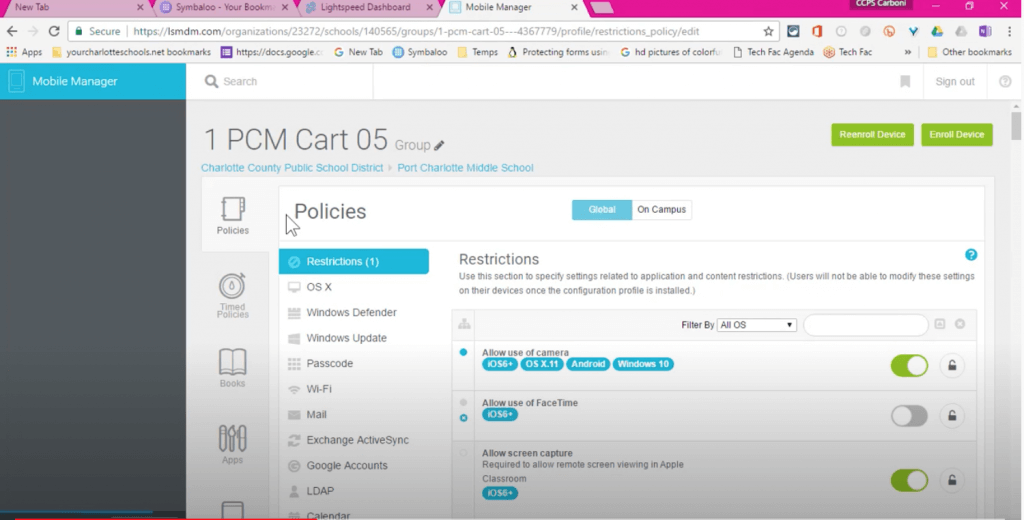Switch to the On Campus policies tab
The height and width of the screenshot is (520, 1024).
pos(662,210)
